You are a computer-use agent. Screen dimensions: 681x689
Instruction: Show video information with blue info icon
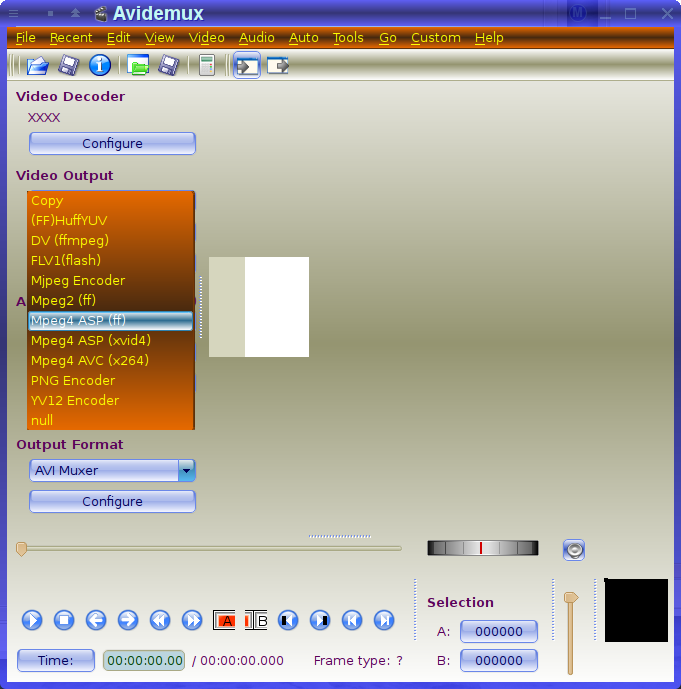[x=100, y=65]
